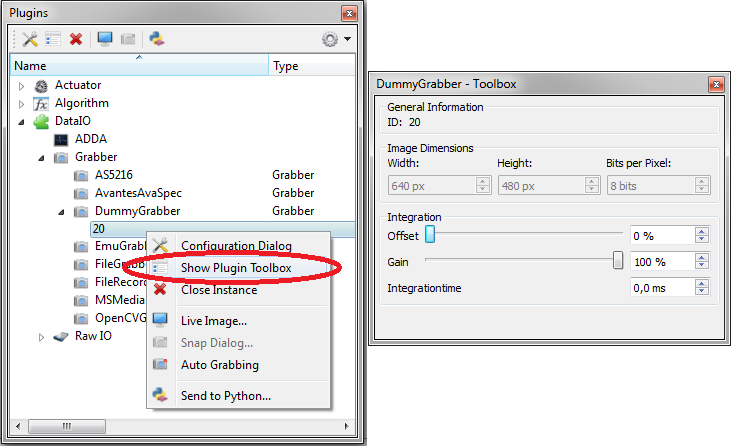The image size is (733, 446).
Task: Open the dropdown arrow next to gear icon
Action: (347, 39)
